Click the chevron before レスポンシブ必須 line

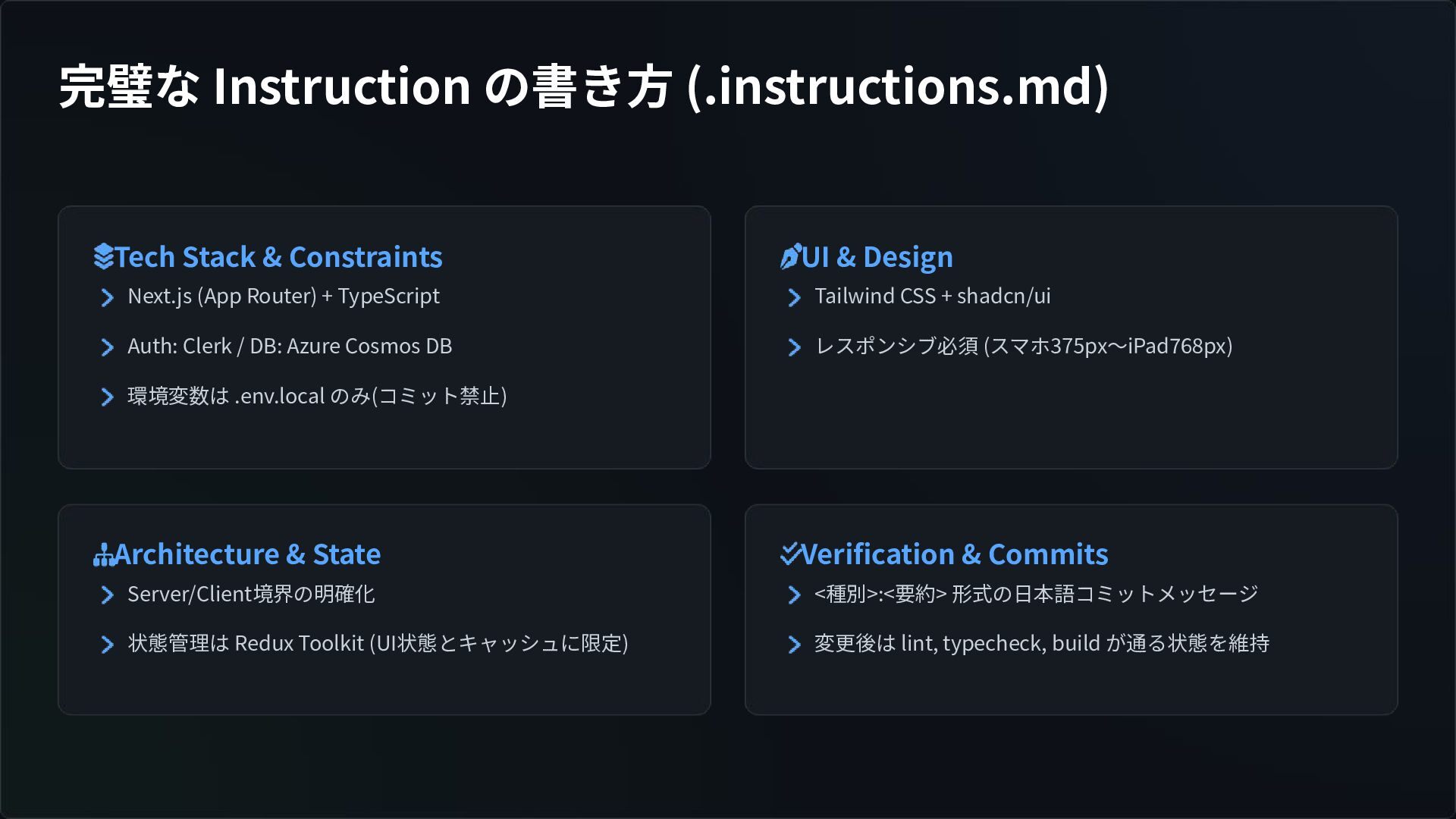coord(794,347)
